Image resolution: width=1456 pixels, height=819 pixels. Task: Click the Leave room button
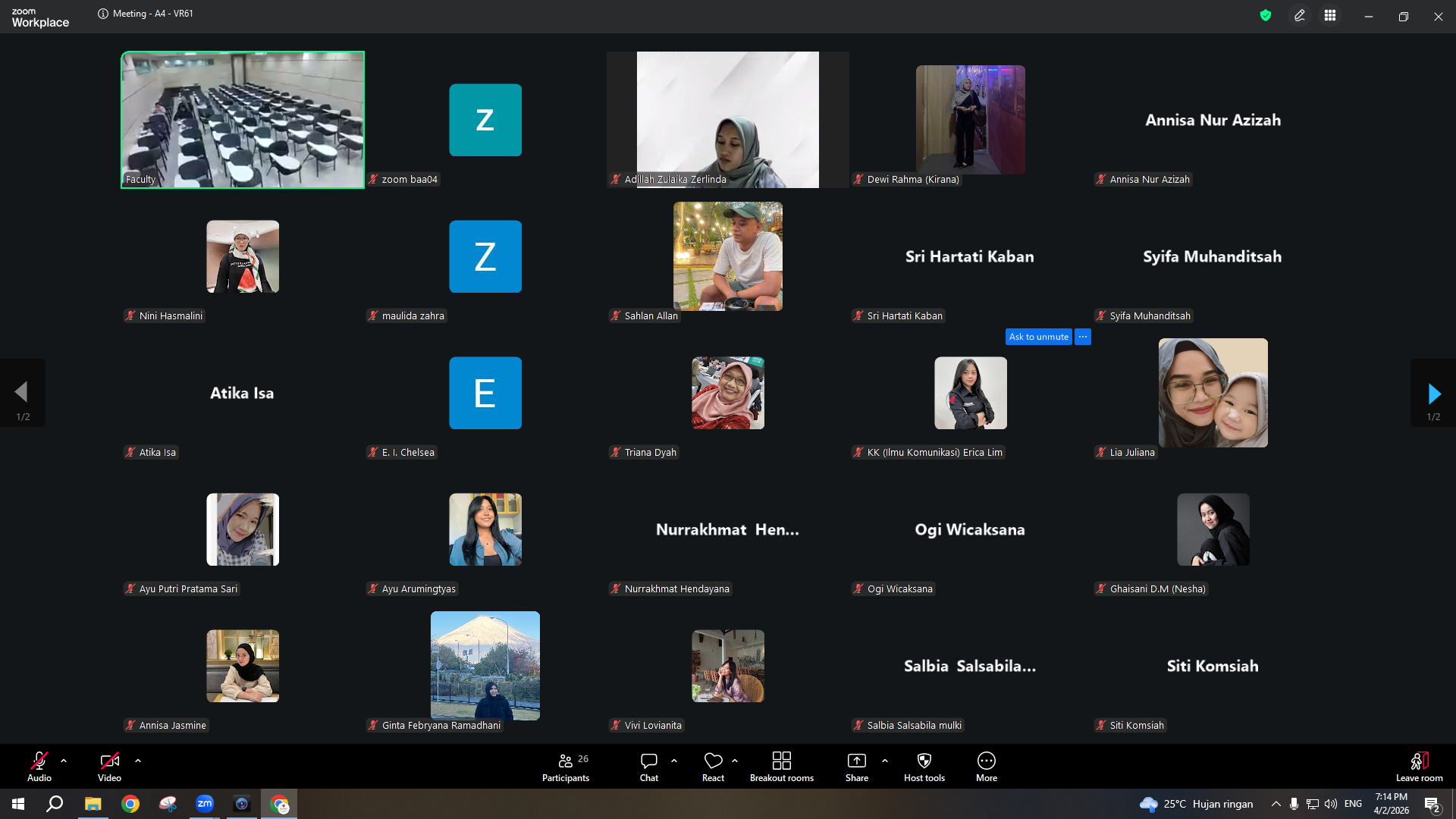point(1420,766)
